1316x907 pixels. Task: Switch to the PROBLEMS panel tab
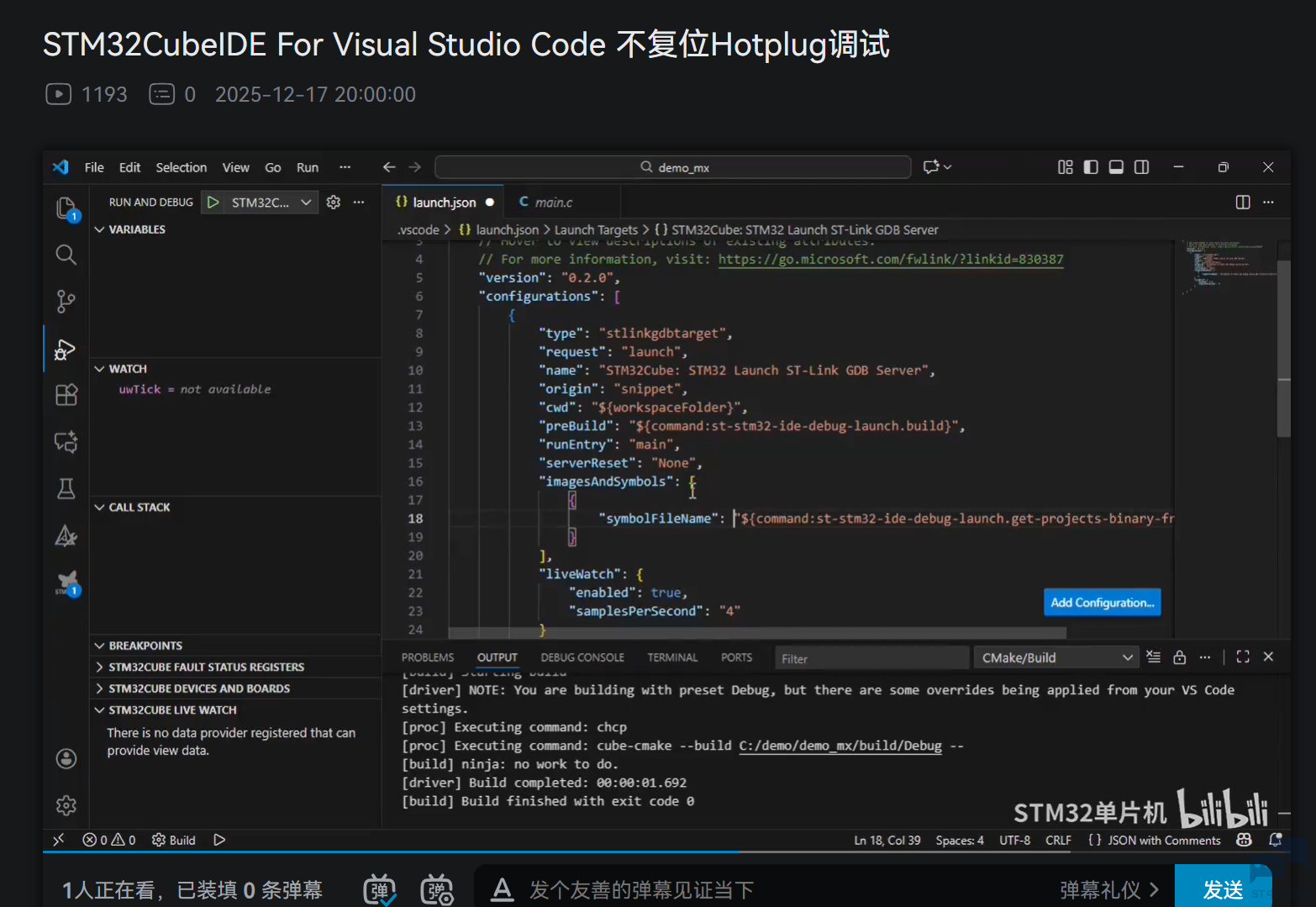pos(428,657)
